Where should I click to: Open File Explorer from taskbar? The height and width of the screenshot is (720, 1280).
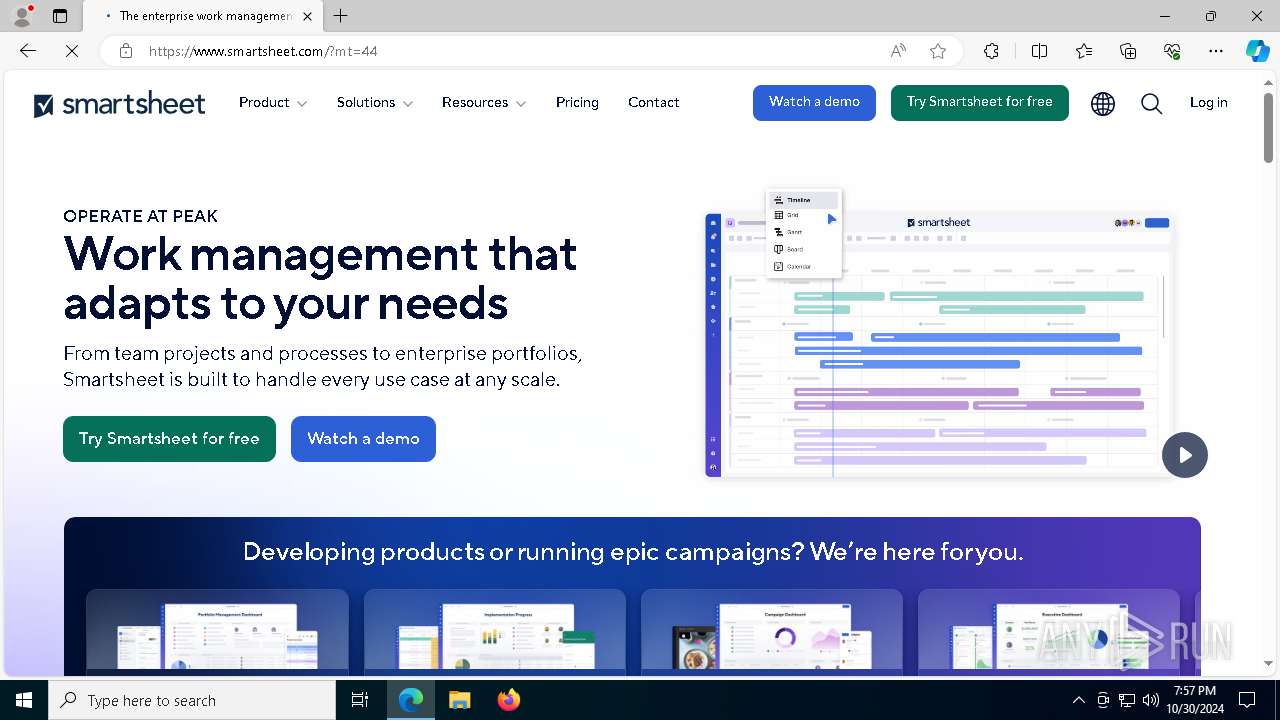coord(459,700)
